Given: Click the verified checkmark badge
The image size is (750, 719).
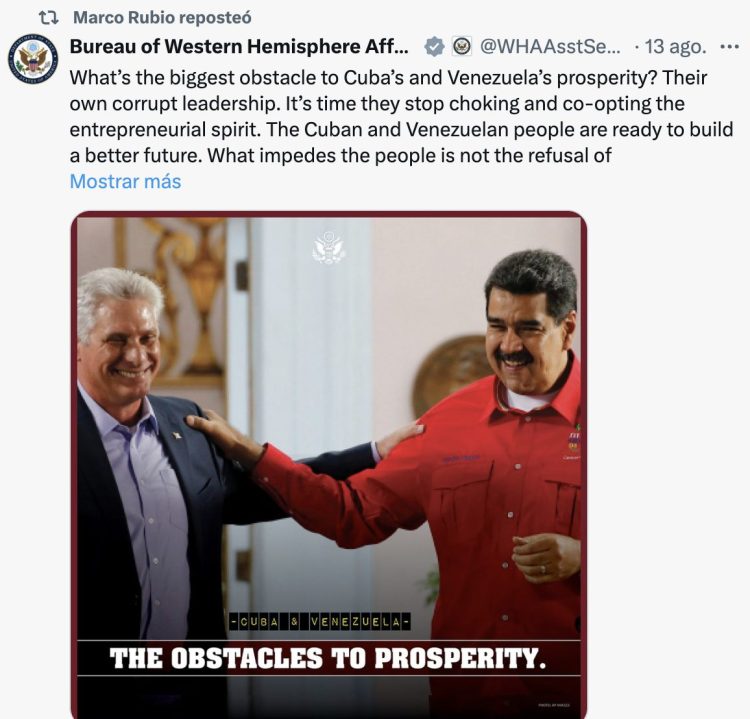Looking at the screenshot, I should 434,47.
